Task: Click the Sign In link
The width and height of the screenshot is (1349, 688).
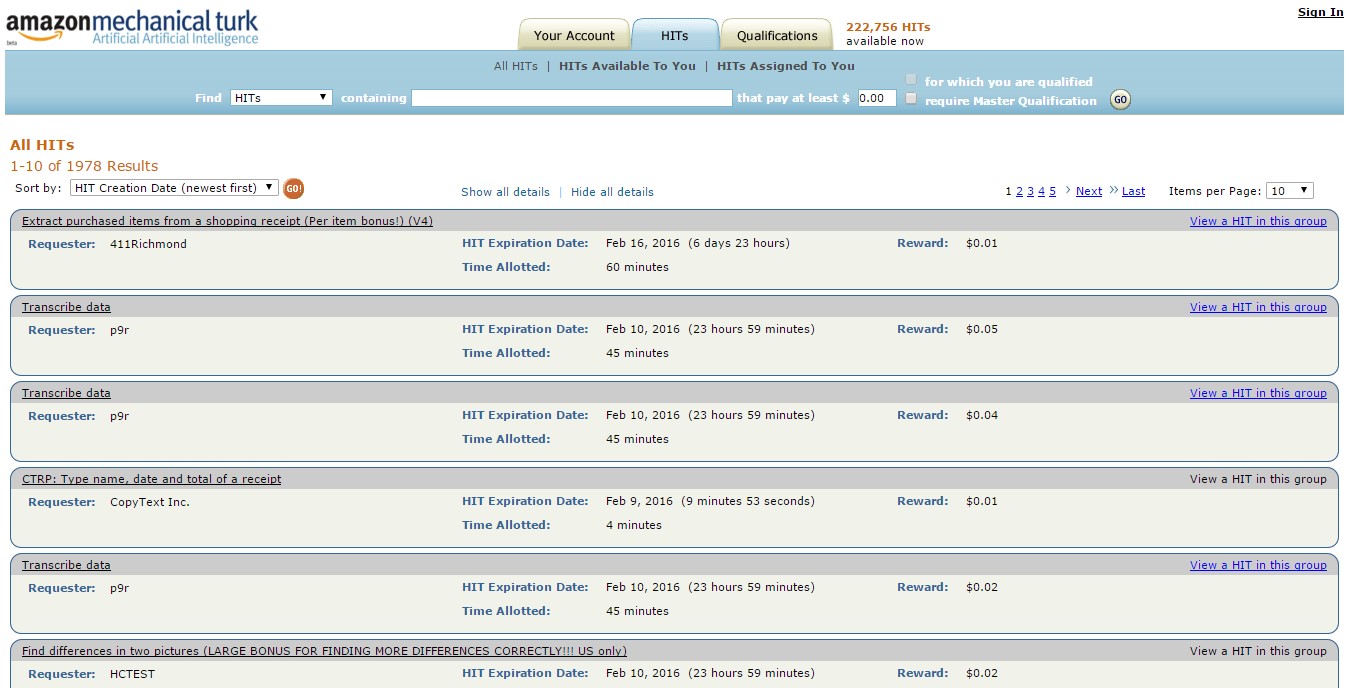Action: (x=1319, y=11)
